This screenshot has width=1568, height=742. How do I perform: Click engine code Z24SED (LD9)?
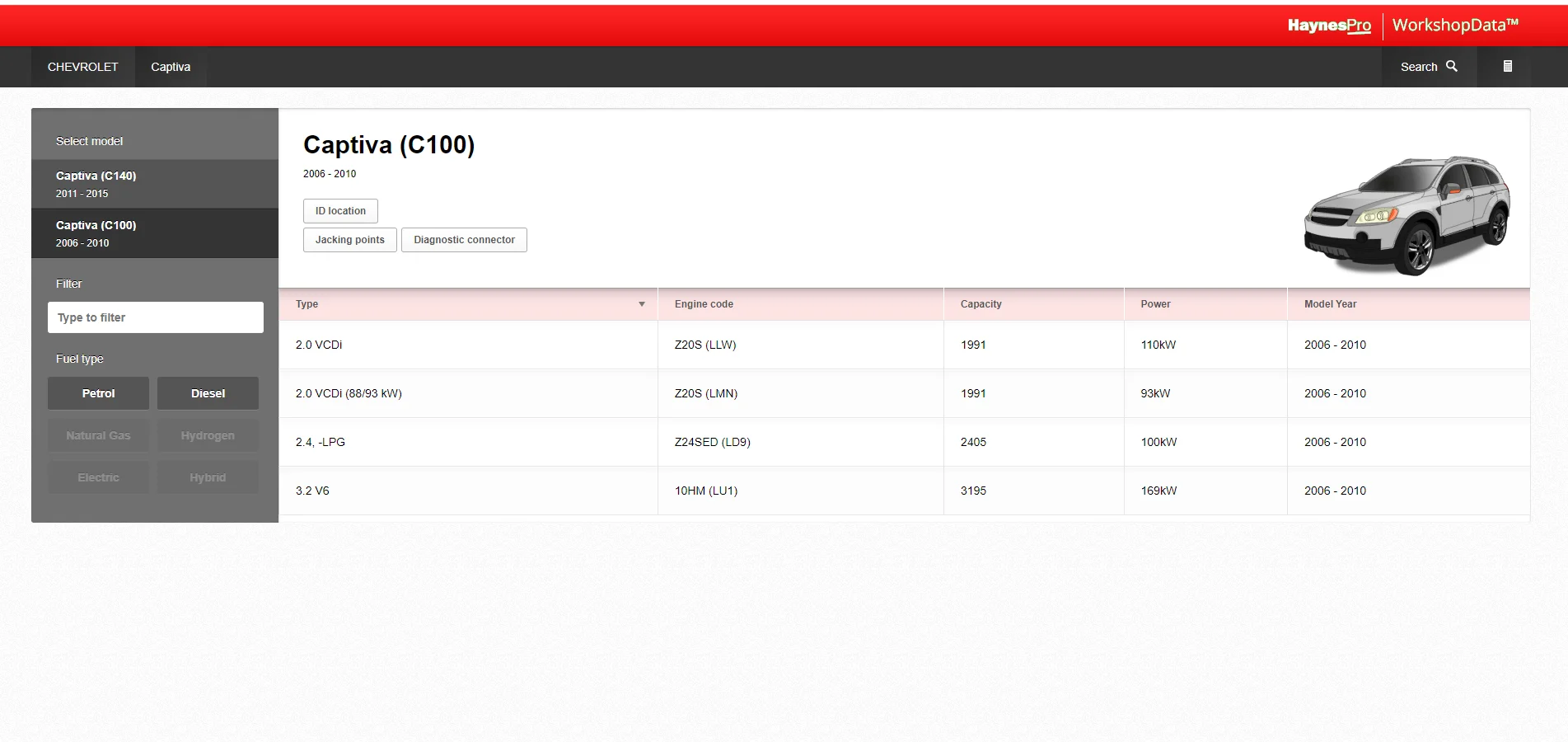[x=713, y=442]
